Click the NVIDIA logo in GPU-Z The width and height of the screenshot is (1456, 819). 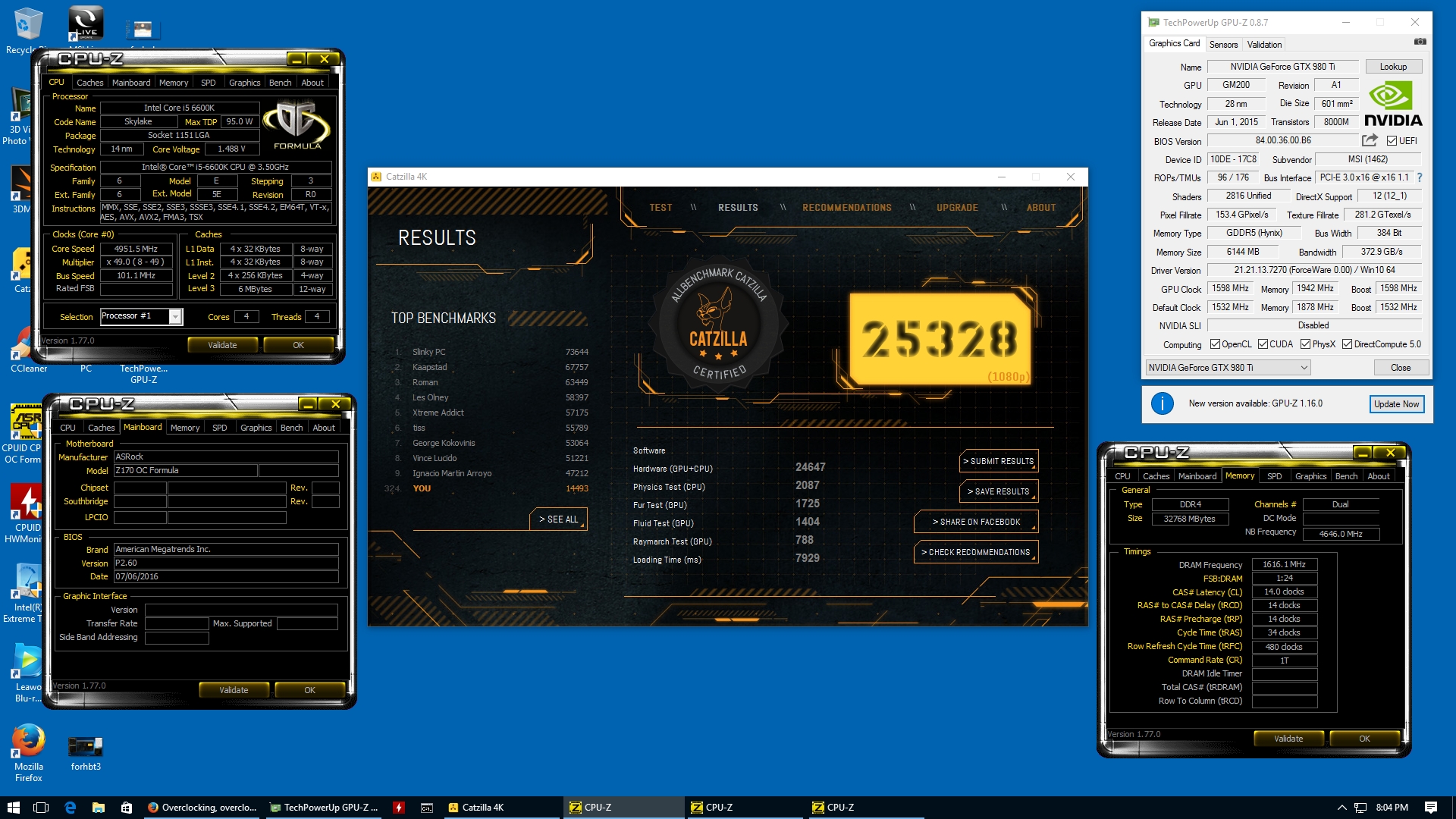coord(1393,104)
